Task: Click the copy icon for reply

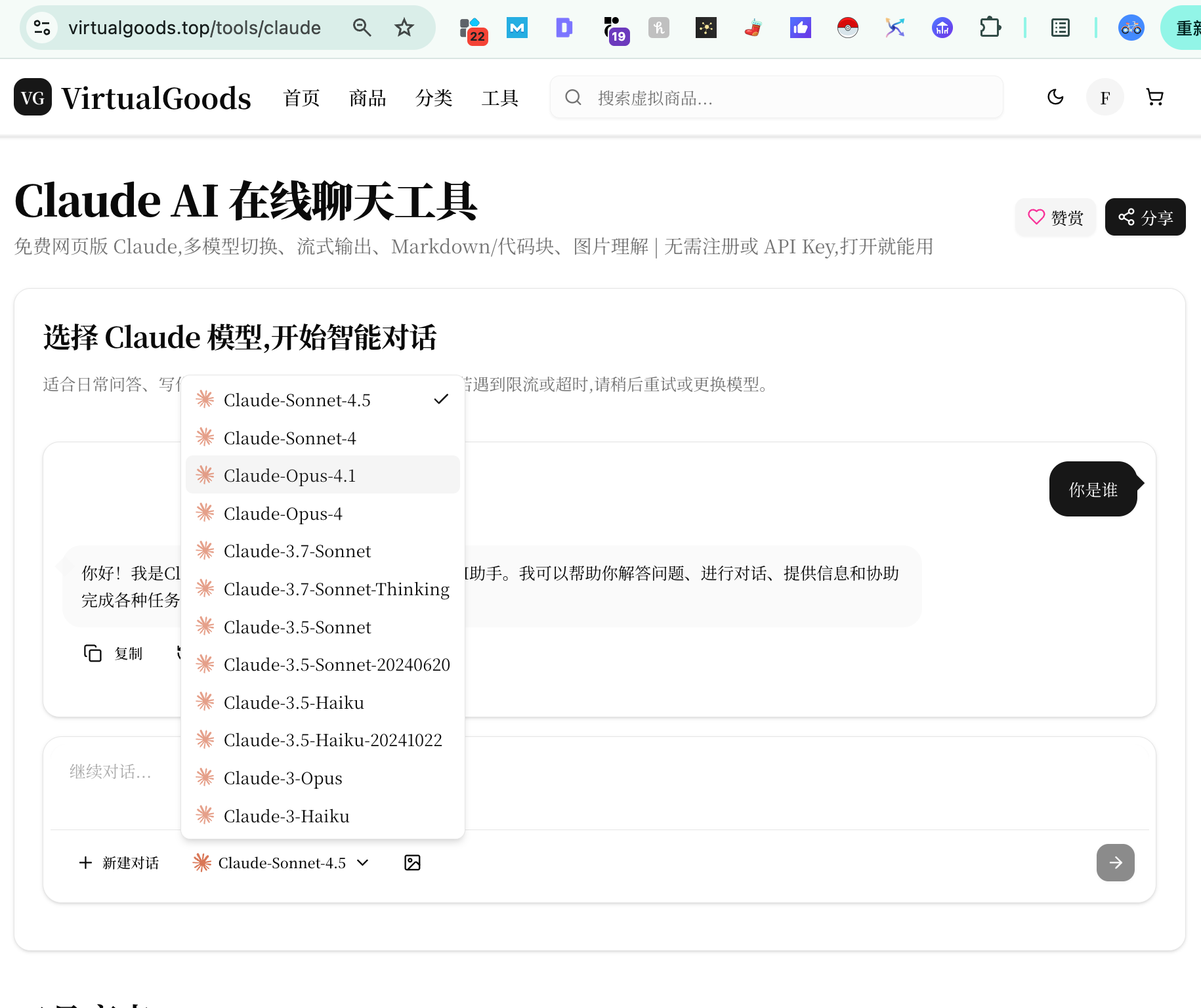Action: [x=93, y=653]
